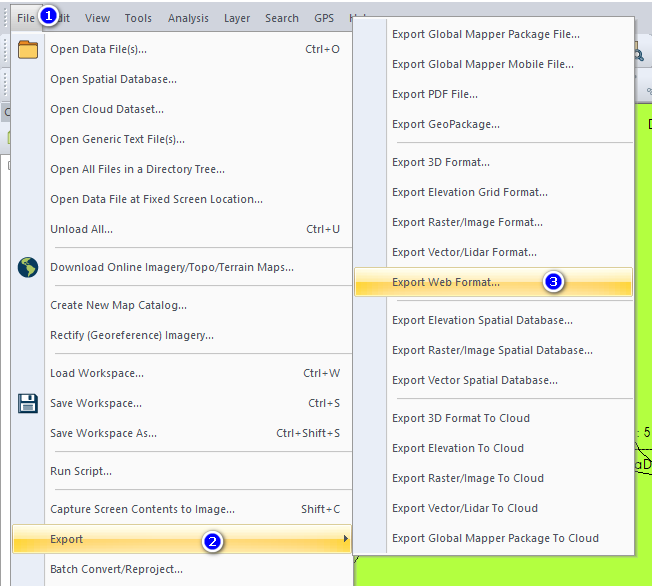Select Export Vector/Lidar To Cloud
This screenshot has width=652, height=586.
coord(494,508)
